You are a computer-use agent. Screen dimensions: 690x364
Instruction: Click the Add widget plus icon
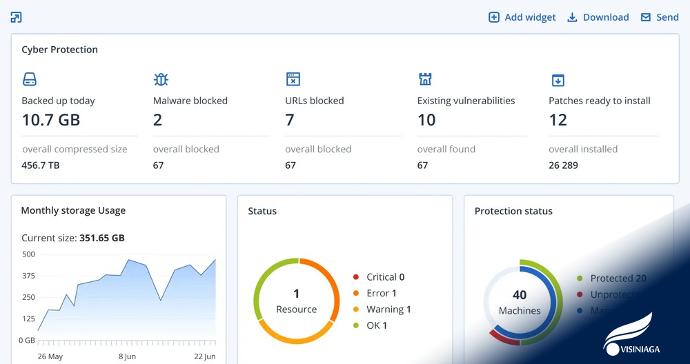coord(494,17)
